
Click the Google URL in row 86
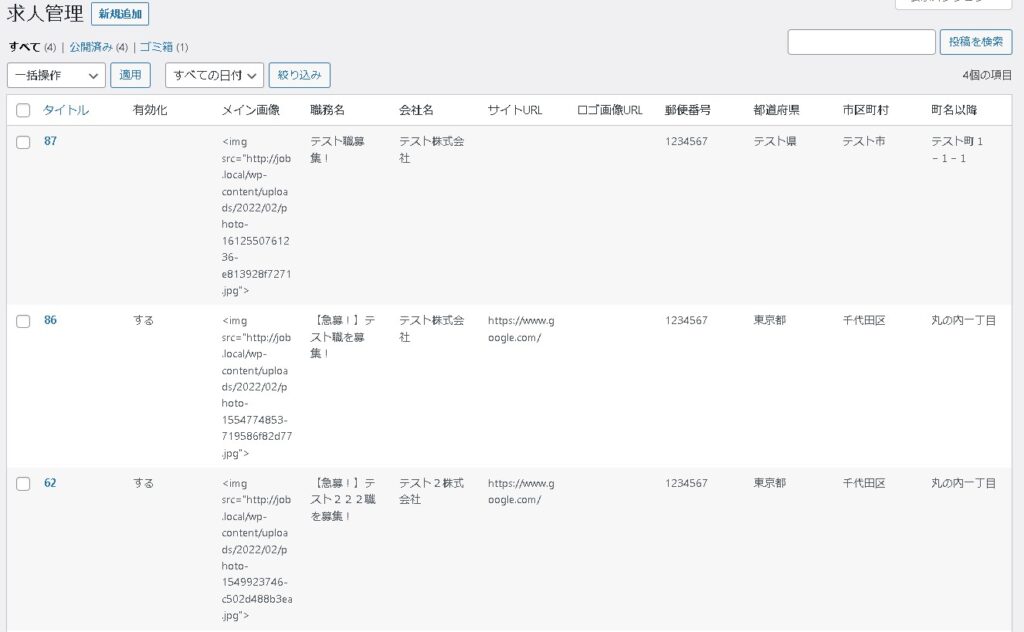[x=520, y=329]
